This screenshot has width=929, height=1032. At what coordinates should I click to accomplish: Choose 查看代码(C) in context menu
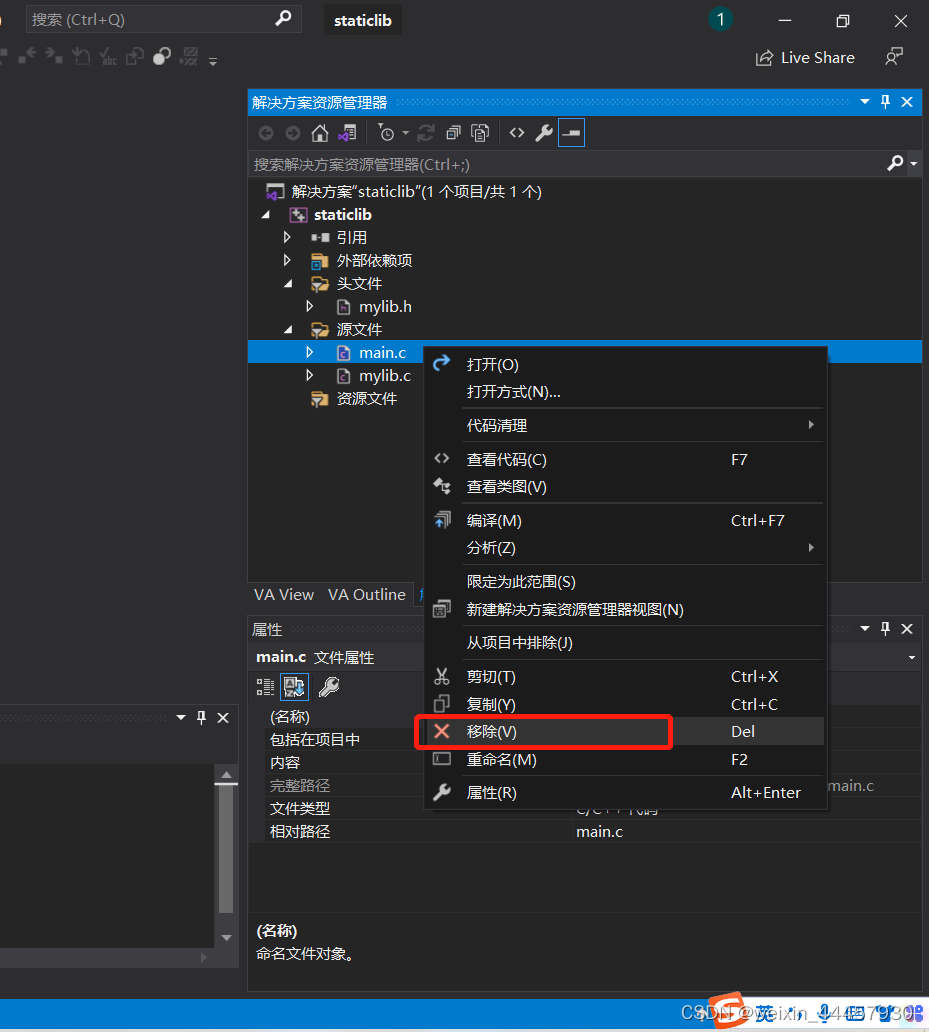[x=624, y=459]
